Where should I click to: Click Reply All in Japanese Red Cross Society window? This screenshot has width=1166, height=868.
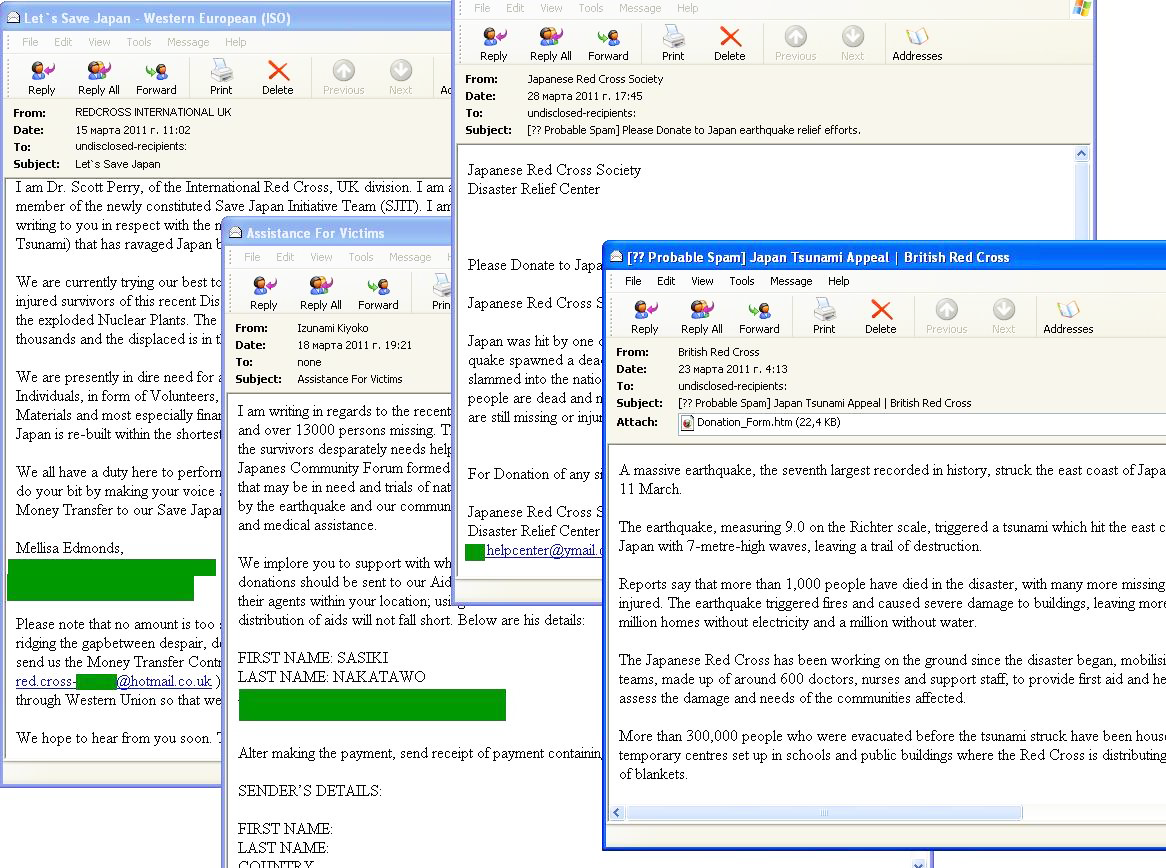click(550, 44)
